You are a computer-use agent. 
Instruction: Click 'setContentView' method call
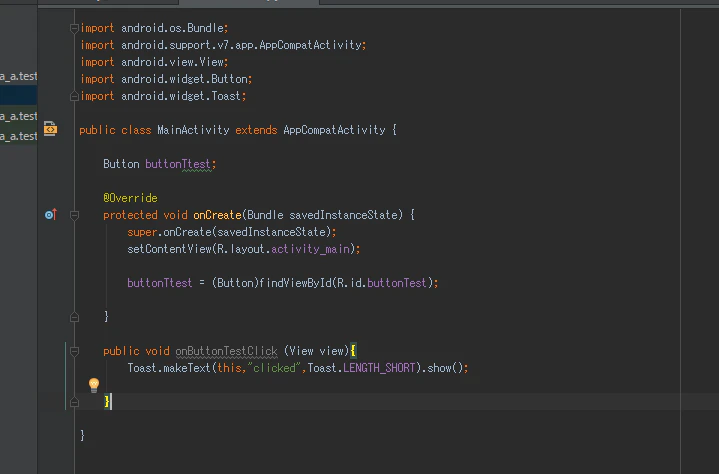tap(169, 249)
